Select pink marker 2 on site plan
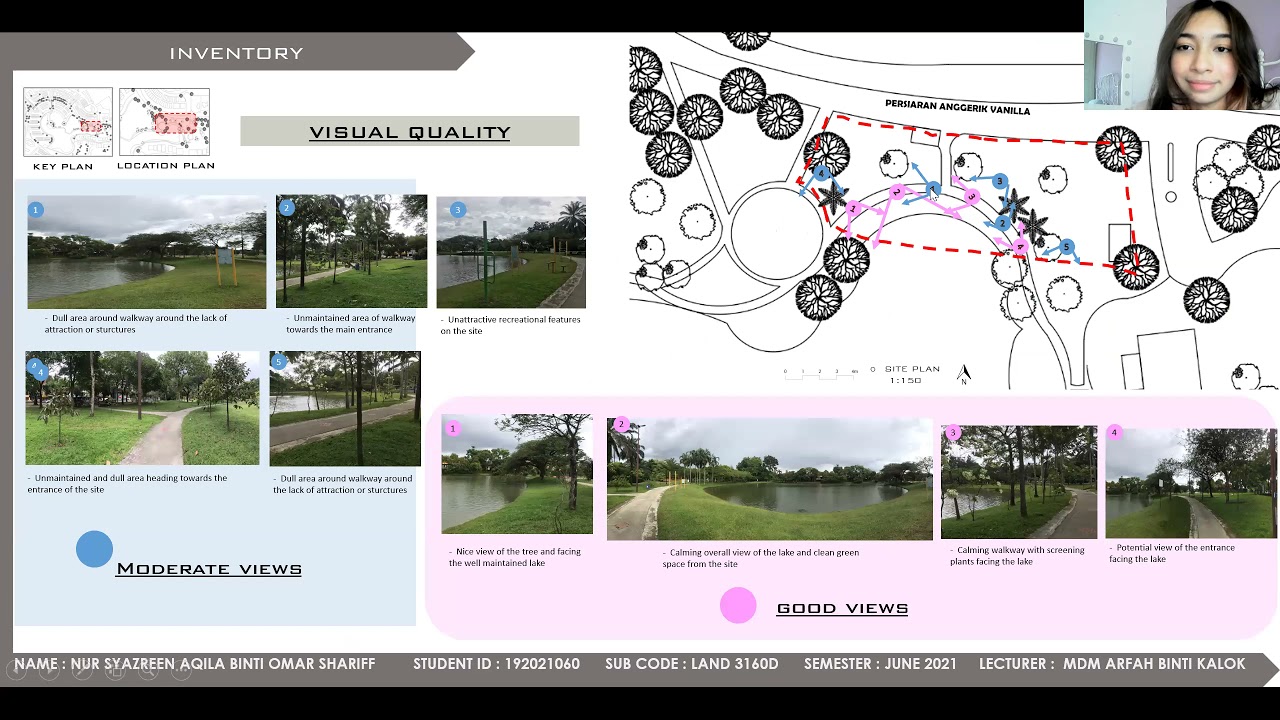 897,192
